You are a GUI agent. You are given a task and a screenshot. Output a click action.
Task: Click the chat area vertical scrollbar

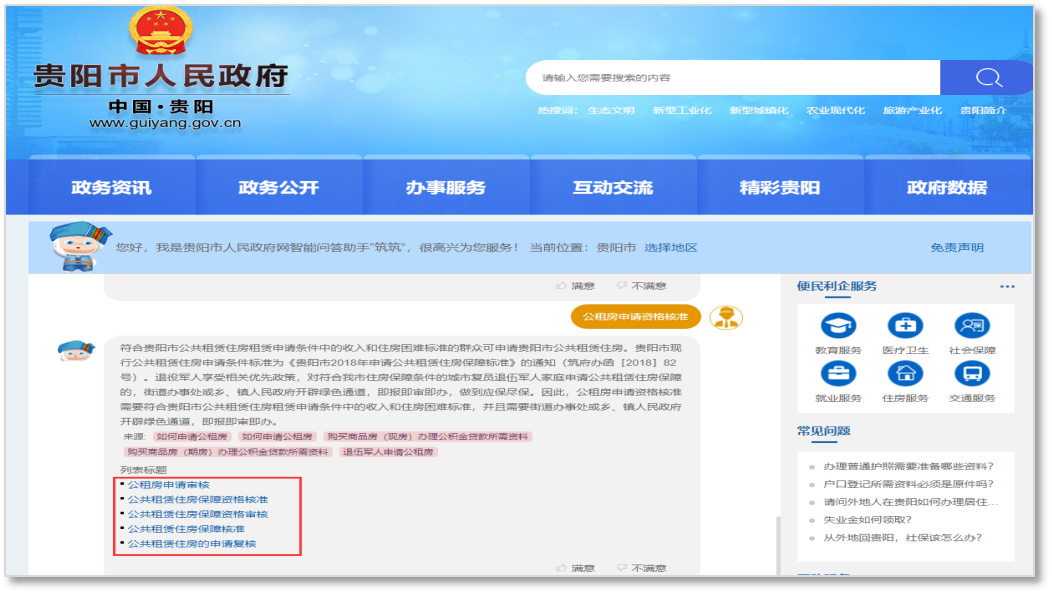pos(778,545)
